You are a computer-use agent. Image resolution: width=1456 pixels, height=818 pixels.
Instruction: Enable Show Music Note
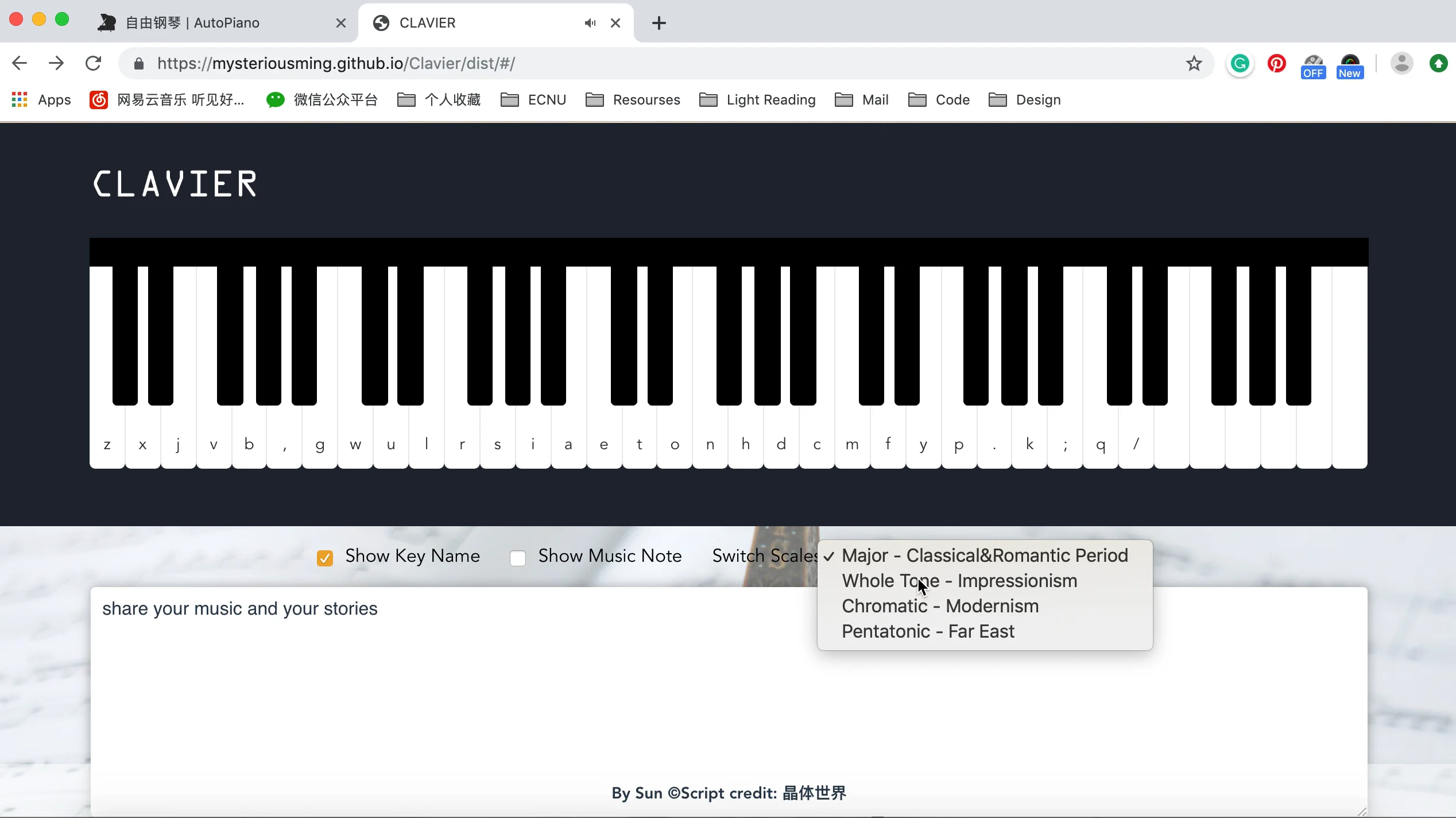click(x=517, y=557)
